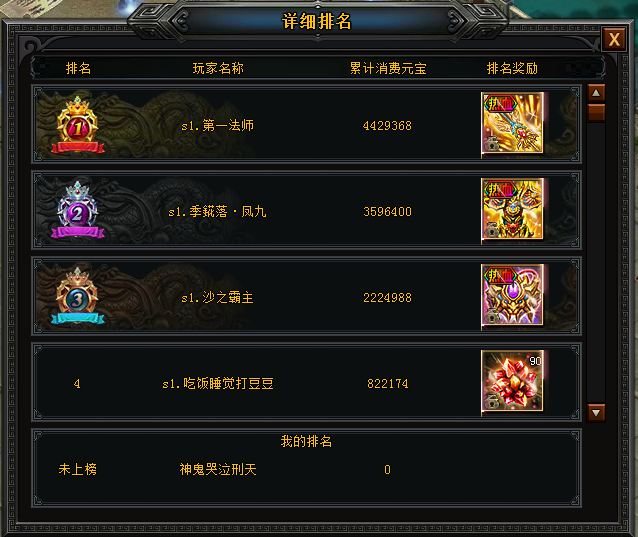Click the scrollbar down arrow
This screenshot has height=537, width=638.
(596, 413)
